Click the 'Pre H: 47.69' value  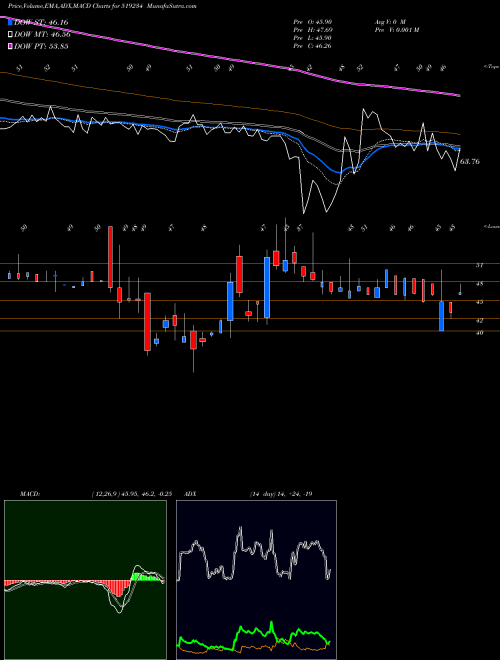(x=312, y=30)
